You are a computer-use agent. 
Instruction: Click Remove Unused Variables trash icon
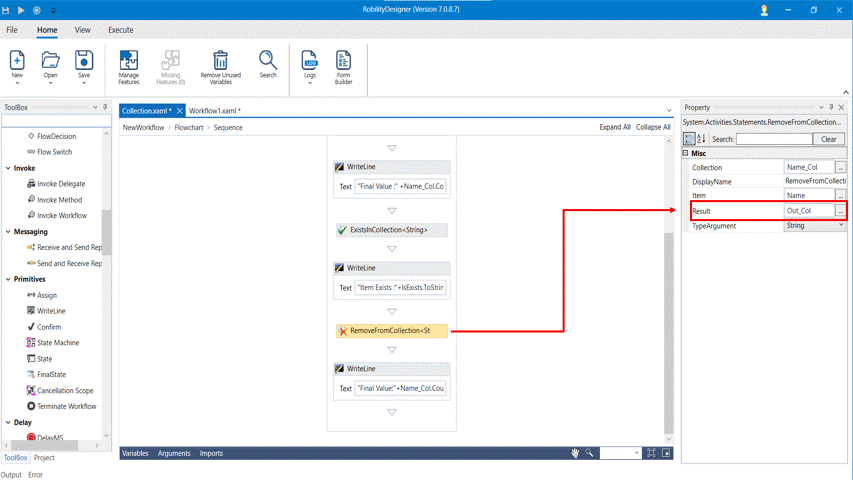220,61
